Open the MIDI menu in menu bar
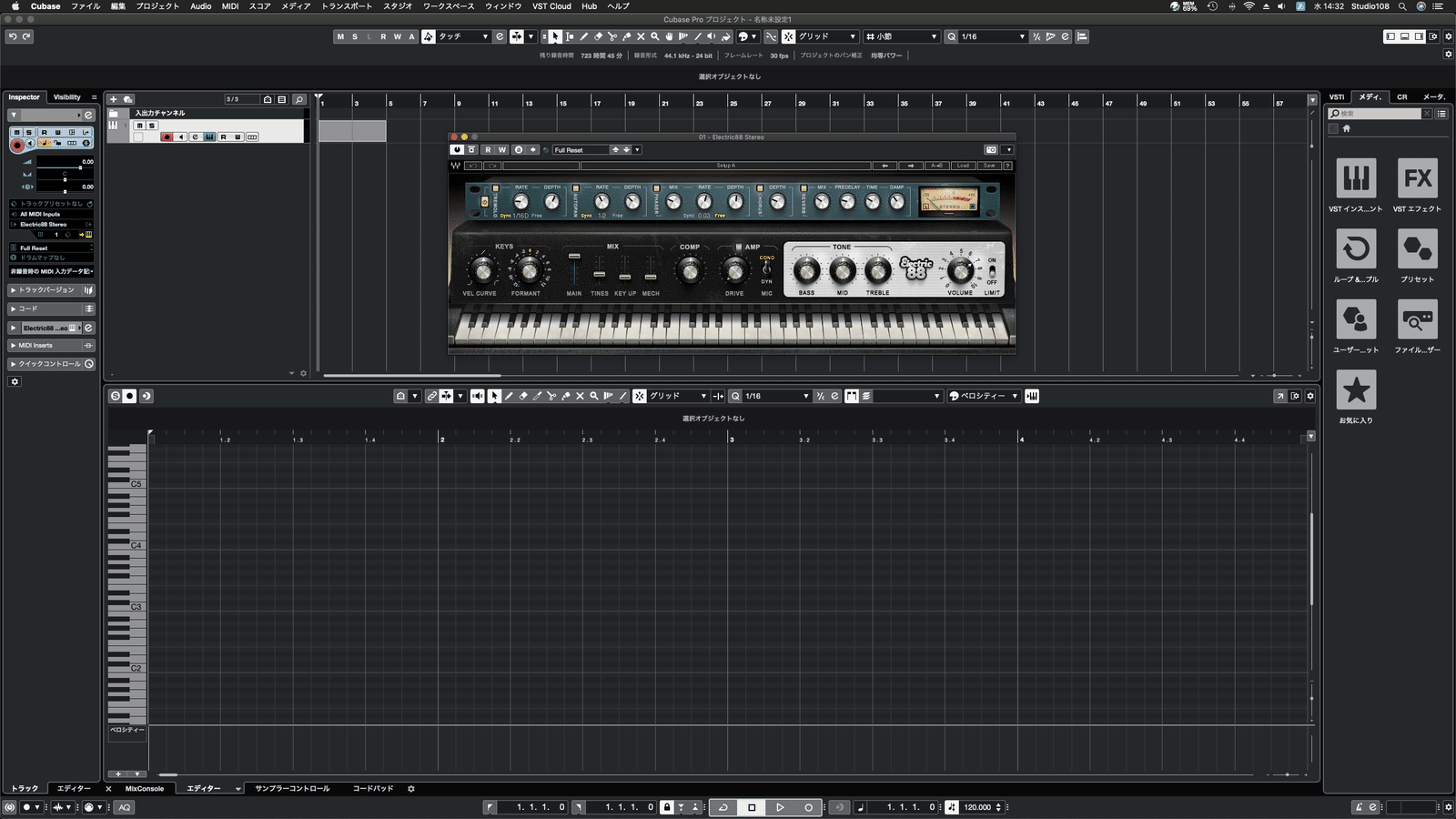Image resolution: width=1456 pixels, height=819 pixels. click(230, 6)
